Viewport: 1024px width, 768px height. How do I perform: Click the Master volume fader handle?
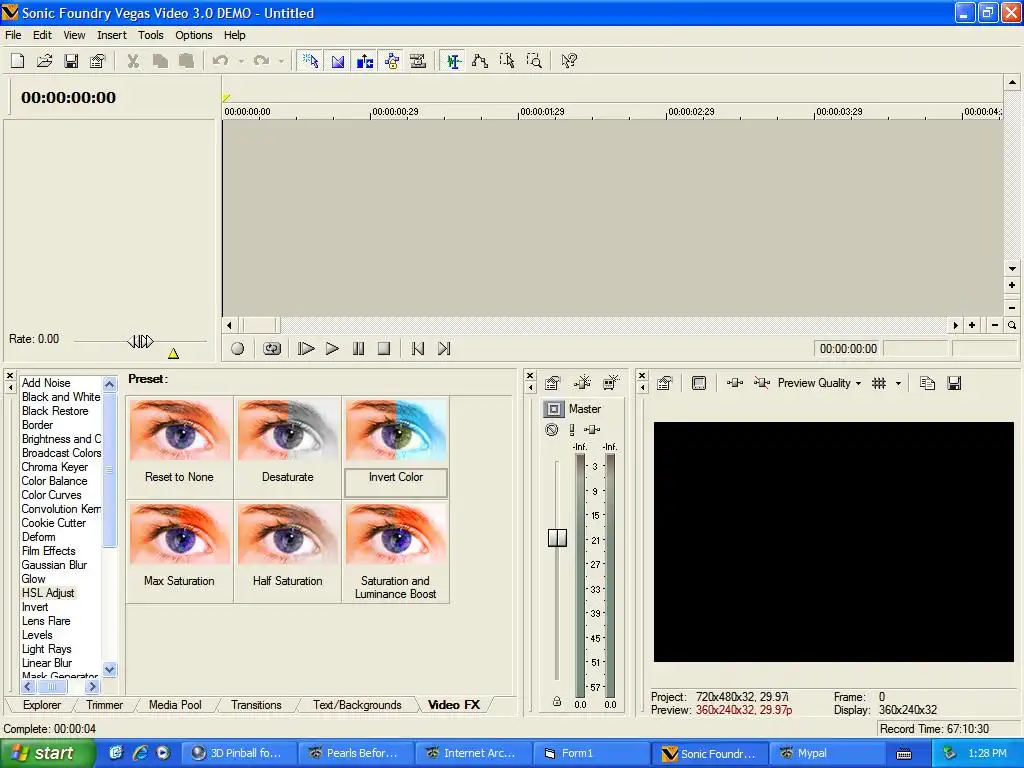557,537
